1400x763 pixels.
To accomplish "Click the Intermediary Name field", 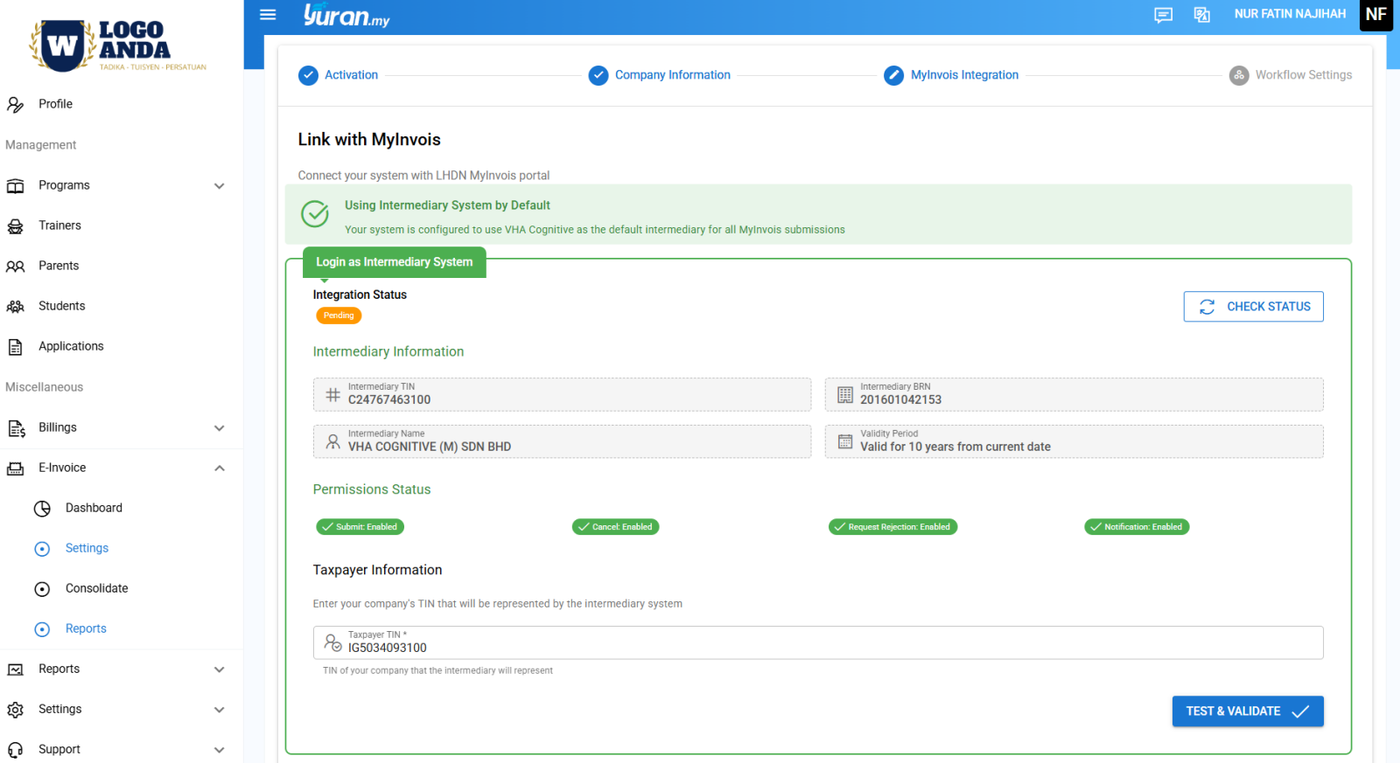I will (562, 441).
